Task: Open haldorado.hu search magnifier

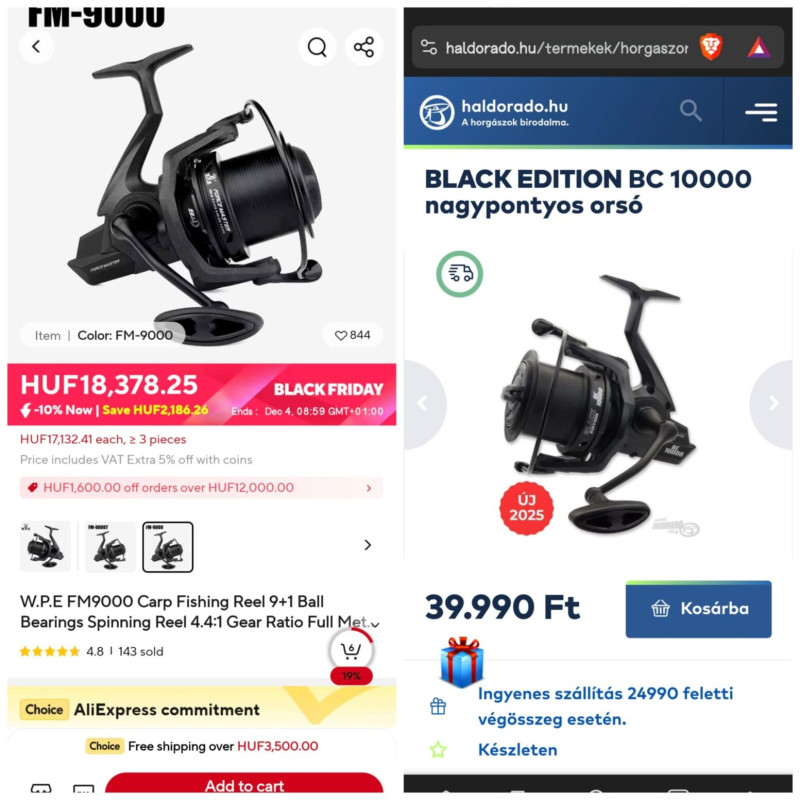Action: (690, 110)
